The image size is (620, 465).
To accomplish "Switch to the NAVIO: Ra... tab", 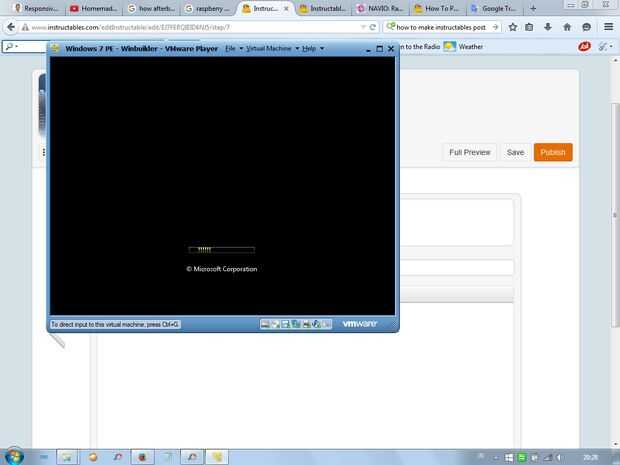I will (380, 8).
